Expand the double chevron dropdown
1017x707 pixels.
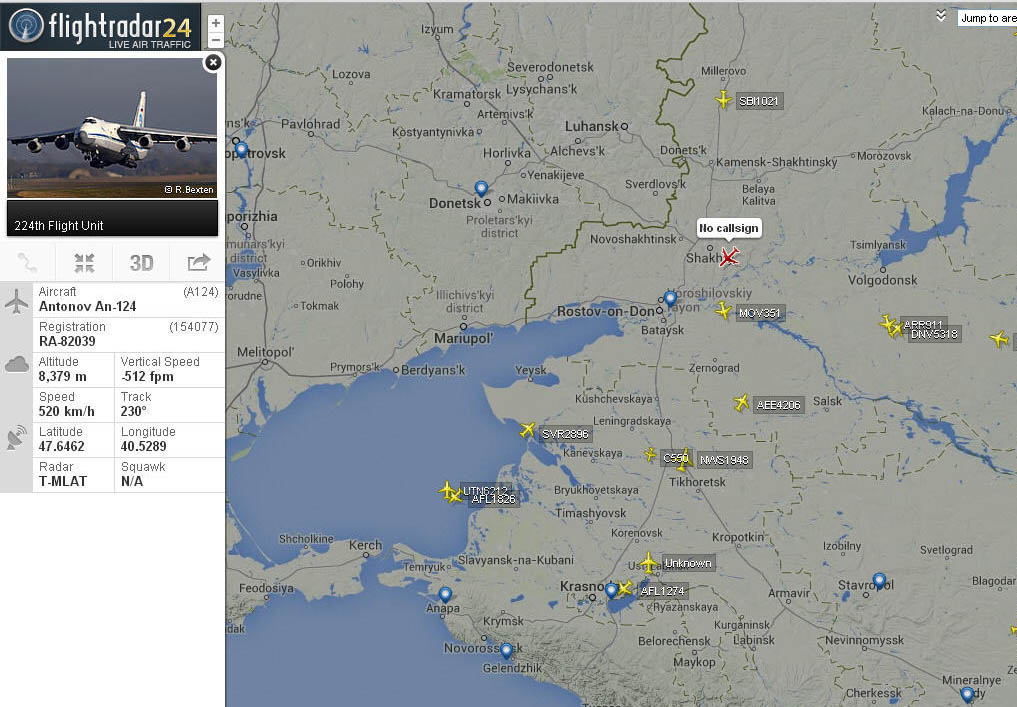940,16
